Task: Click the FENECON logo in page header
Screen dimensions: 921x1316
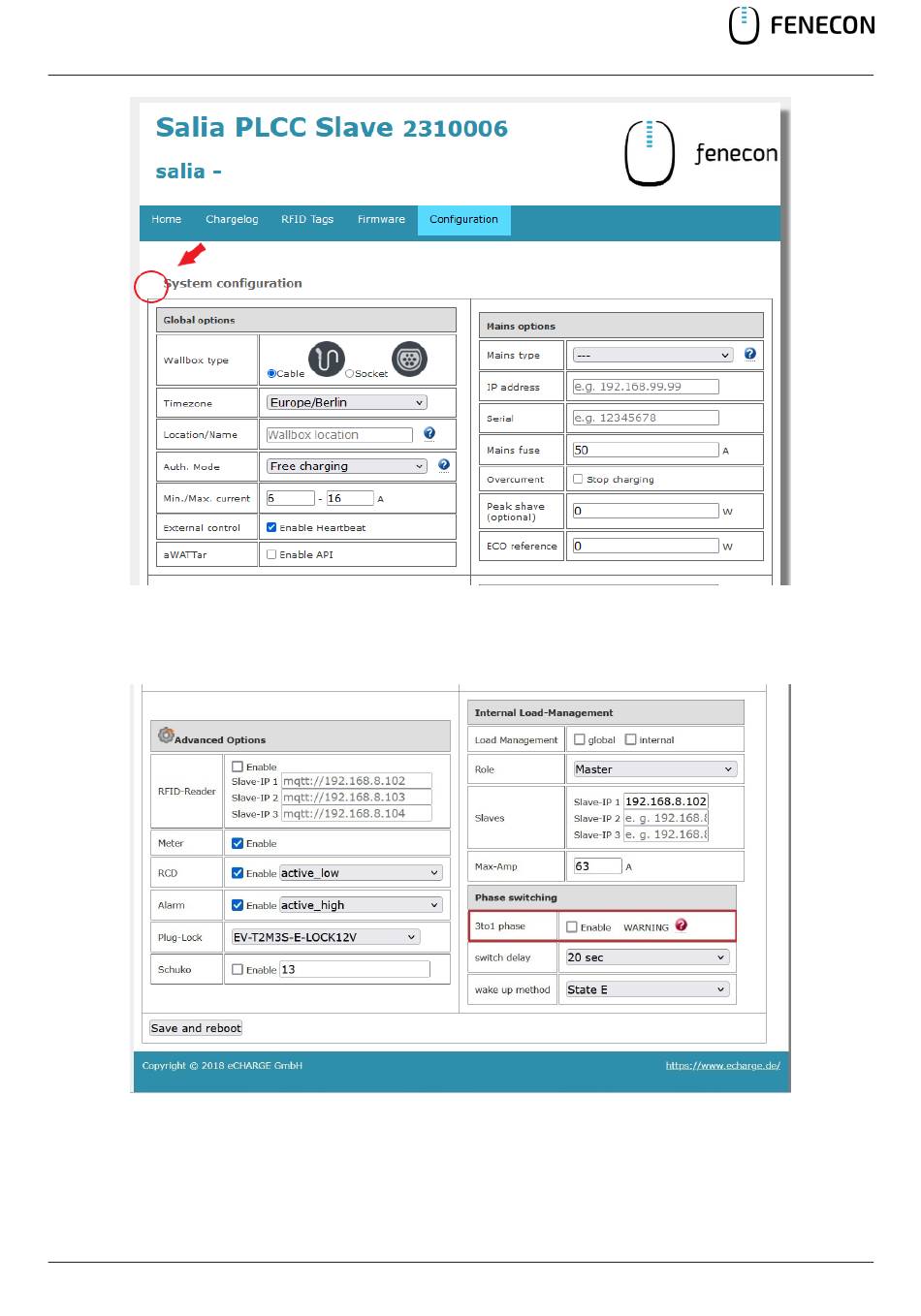Action: [x=802, y=25]
